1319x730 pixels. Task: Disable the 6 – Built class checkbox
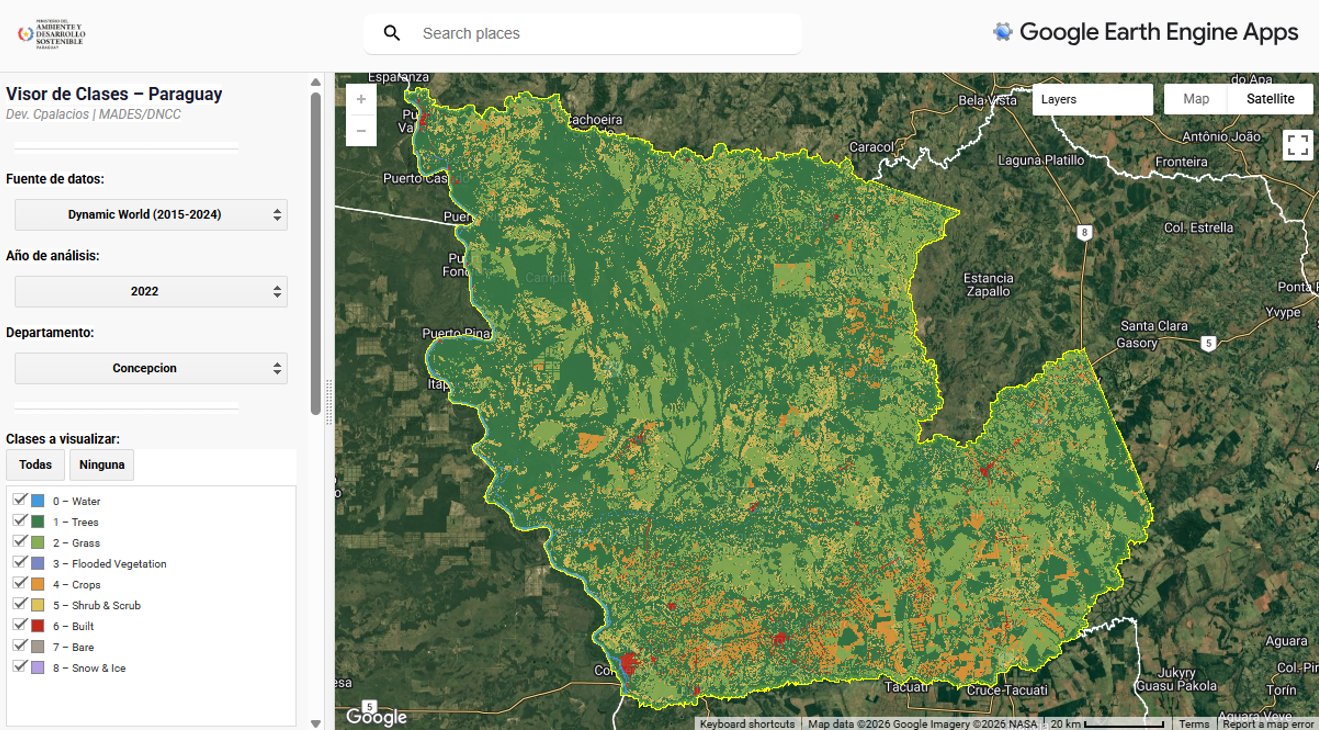coord(19,625)
